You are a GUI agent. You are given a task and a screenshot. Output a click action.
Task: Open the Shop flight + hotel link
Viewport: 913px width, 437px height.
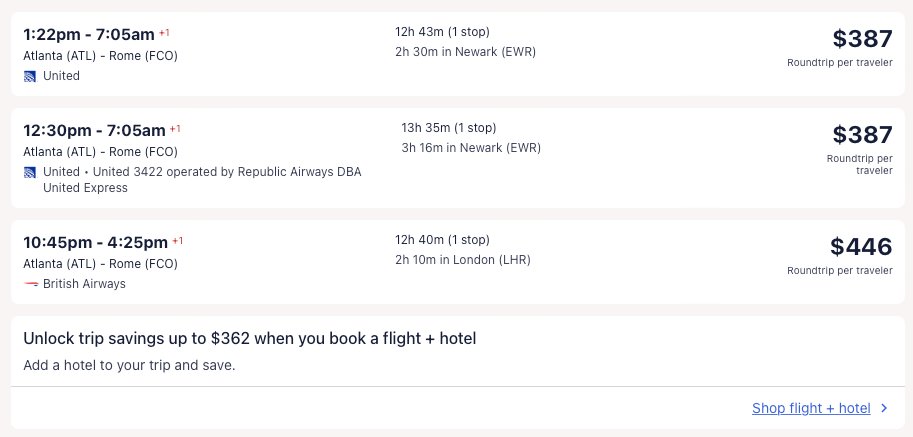tap(811, 408)
